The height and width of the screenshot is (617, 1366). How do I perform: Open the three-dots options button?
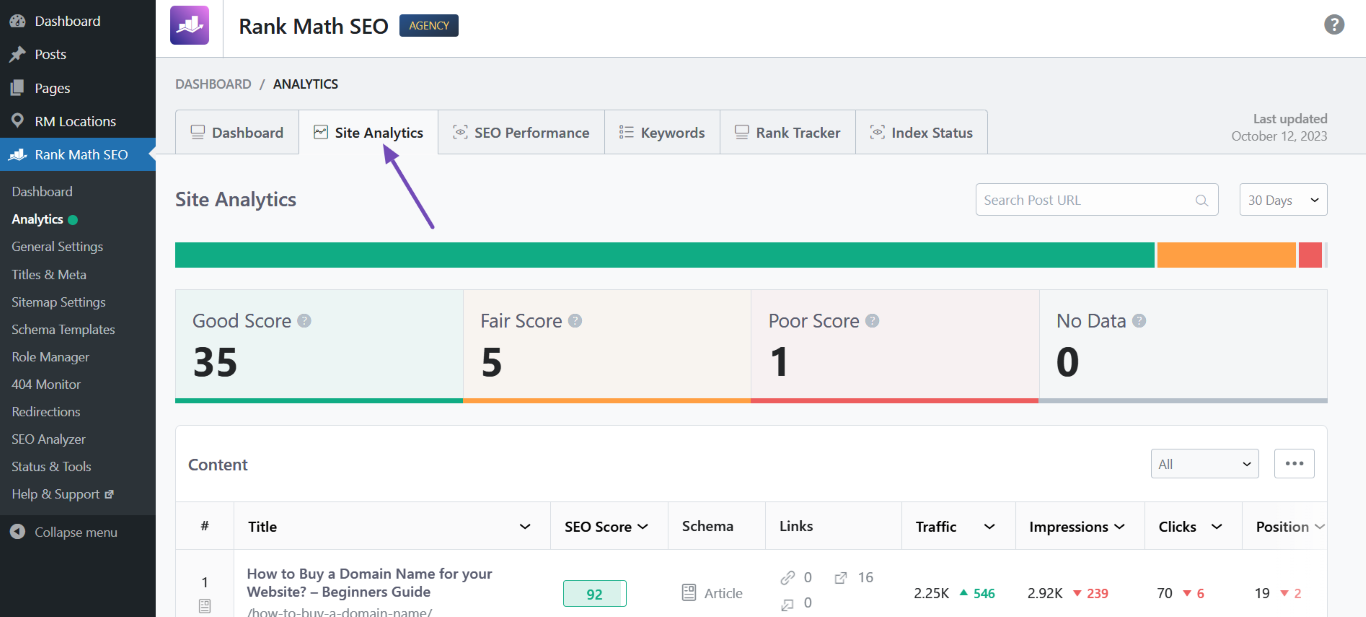coord(1294,464)
